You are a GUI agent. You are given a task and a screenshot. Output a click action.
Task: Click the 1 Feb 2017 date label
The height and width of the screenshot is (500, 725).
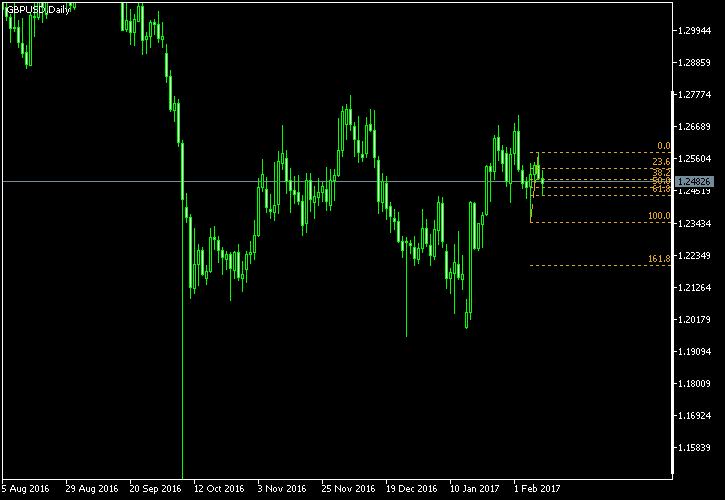[537, 488]
